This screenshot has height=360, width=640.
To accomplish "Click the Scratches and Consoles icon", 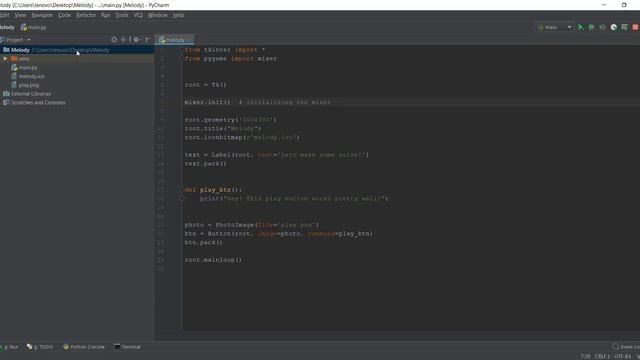I will (6, 102).
